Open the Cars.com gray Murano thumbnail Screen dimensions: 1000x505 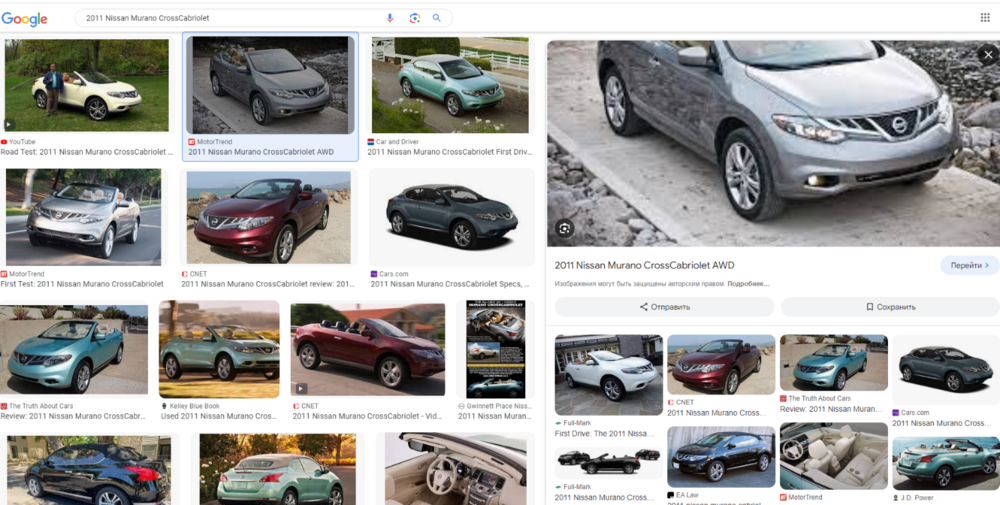click(x=452, y=217)
